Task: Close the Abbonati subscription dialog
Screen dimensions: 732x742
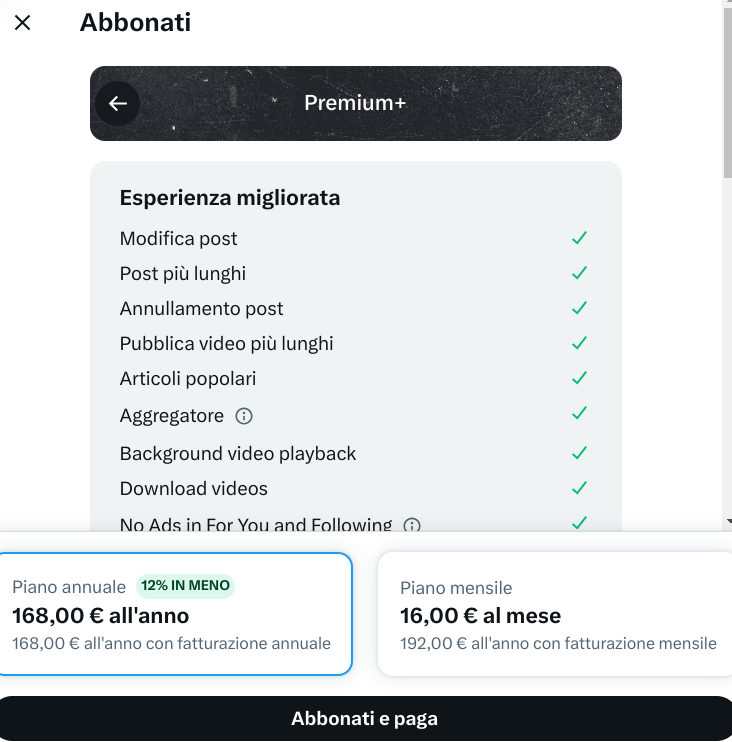Action: point(23,22)
